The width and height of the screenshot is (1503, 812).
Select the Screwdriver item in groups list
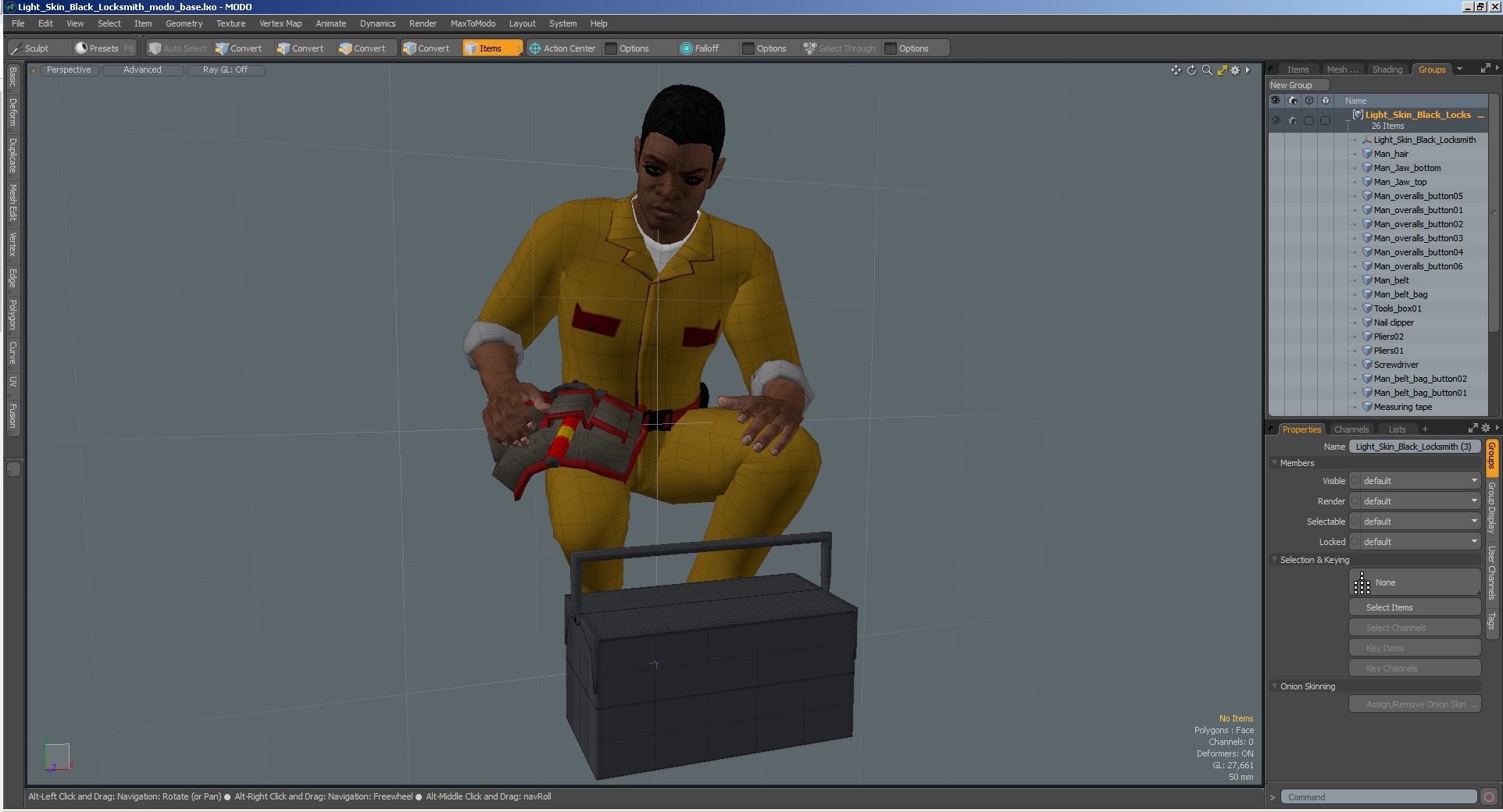coord(1396,365)
